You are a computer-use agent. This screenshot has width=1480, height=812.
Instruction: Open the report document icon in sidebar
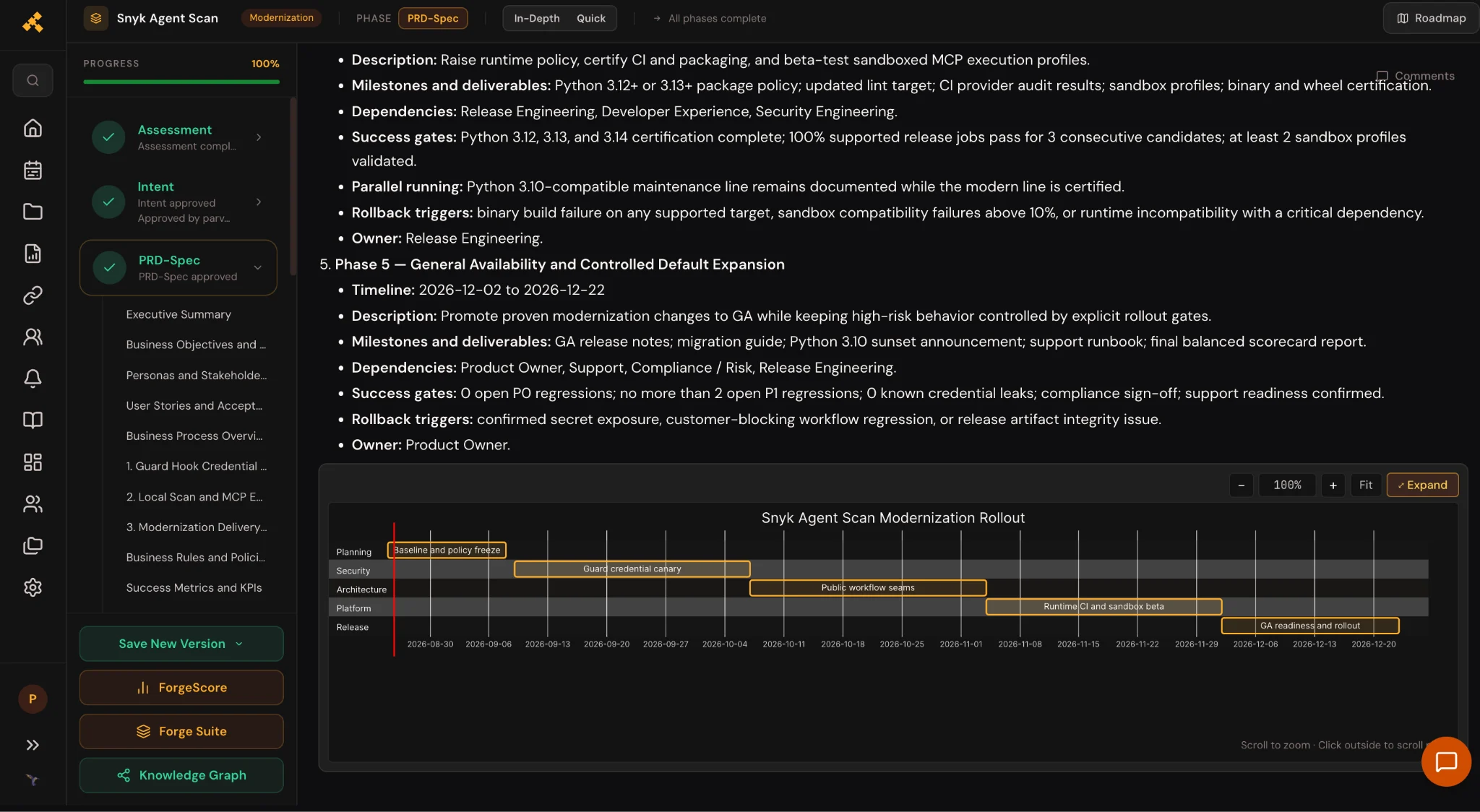coord(33,254)
